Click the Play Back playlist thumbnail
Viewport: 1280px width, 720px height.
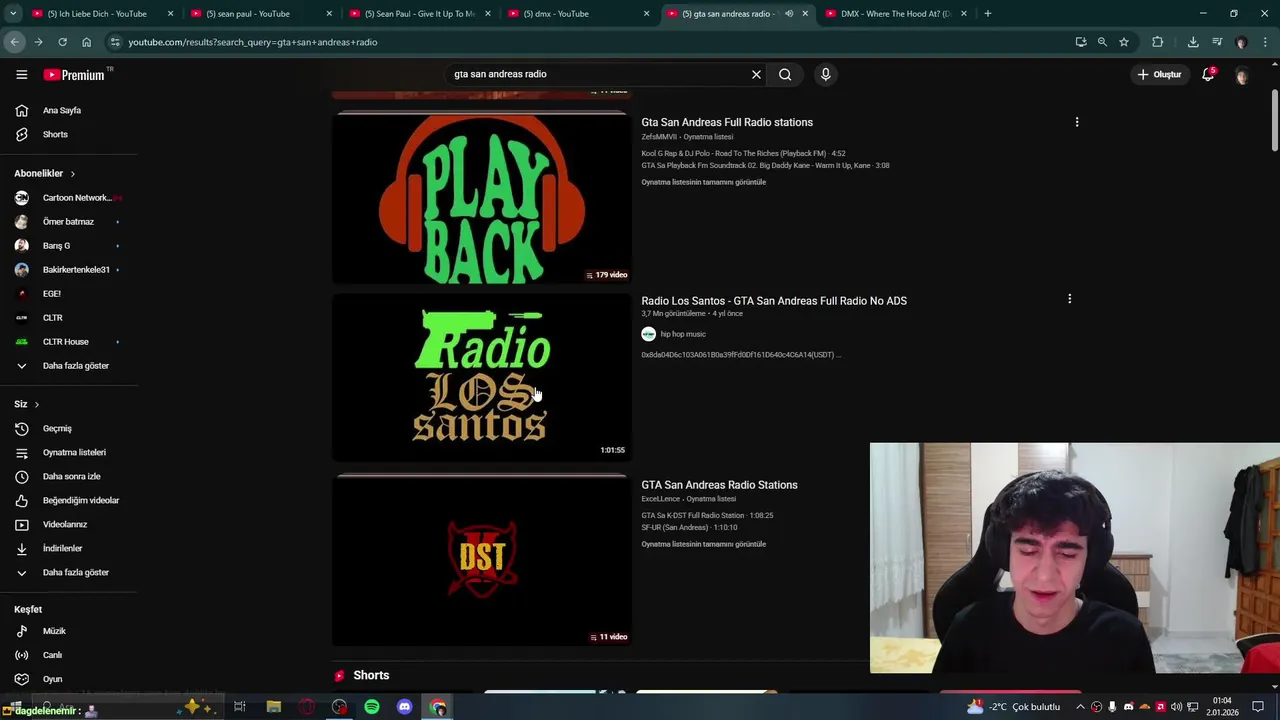481,199
